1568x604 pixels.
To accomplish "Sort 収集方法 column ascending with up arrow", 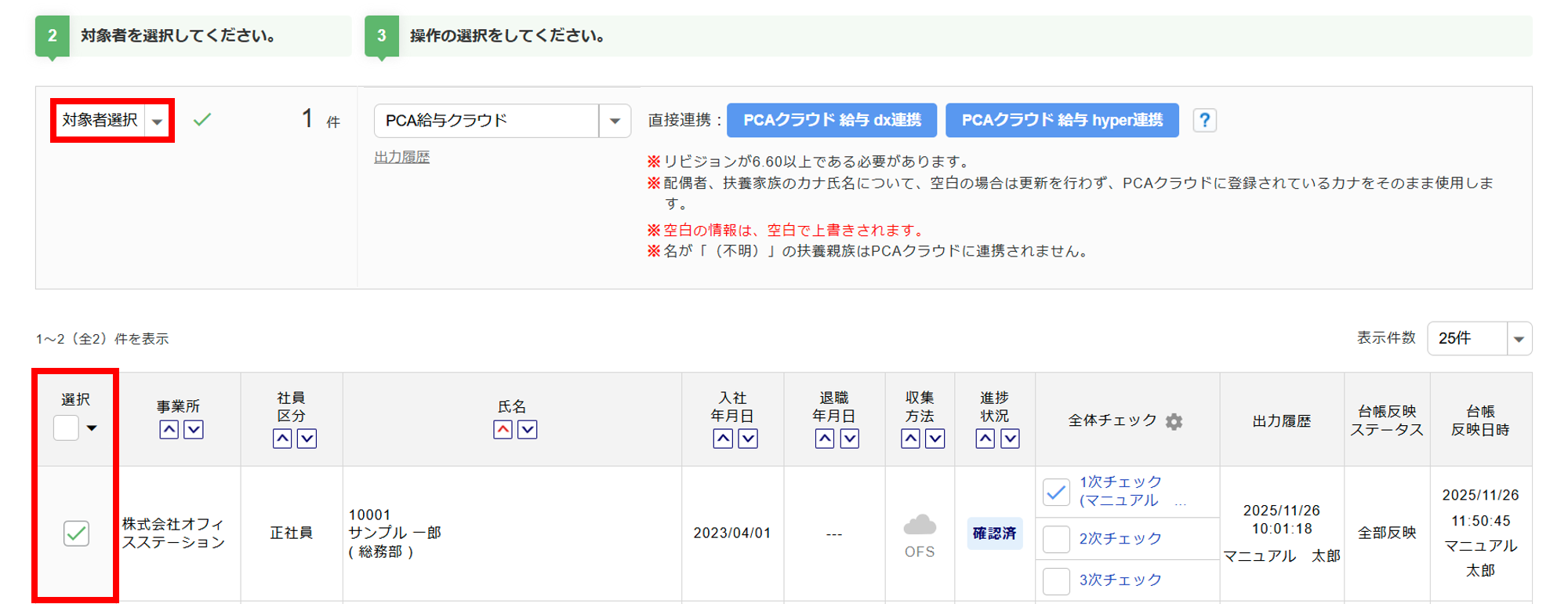I will tap(910, 438).
